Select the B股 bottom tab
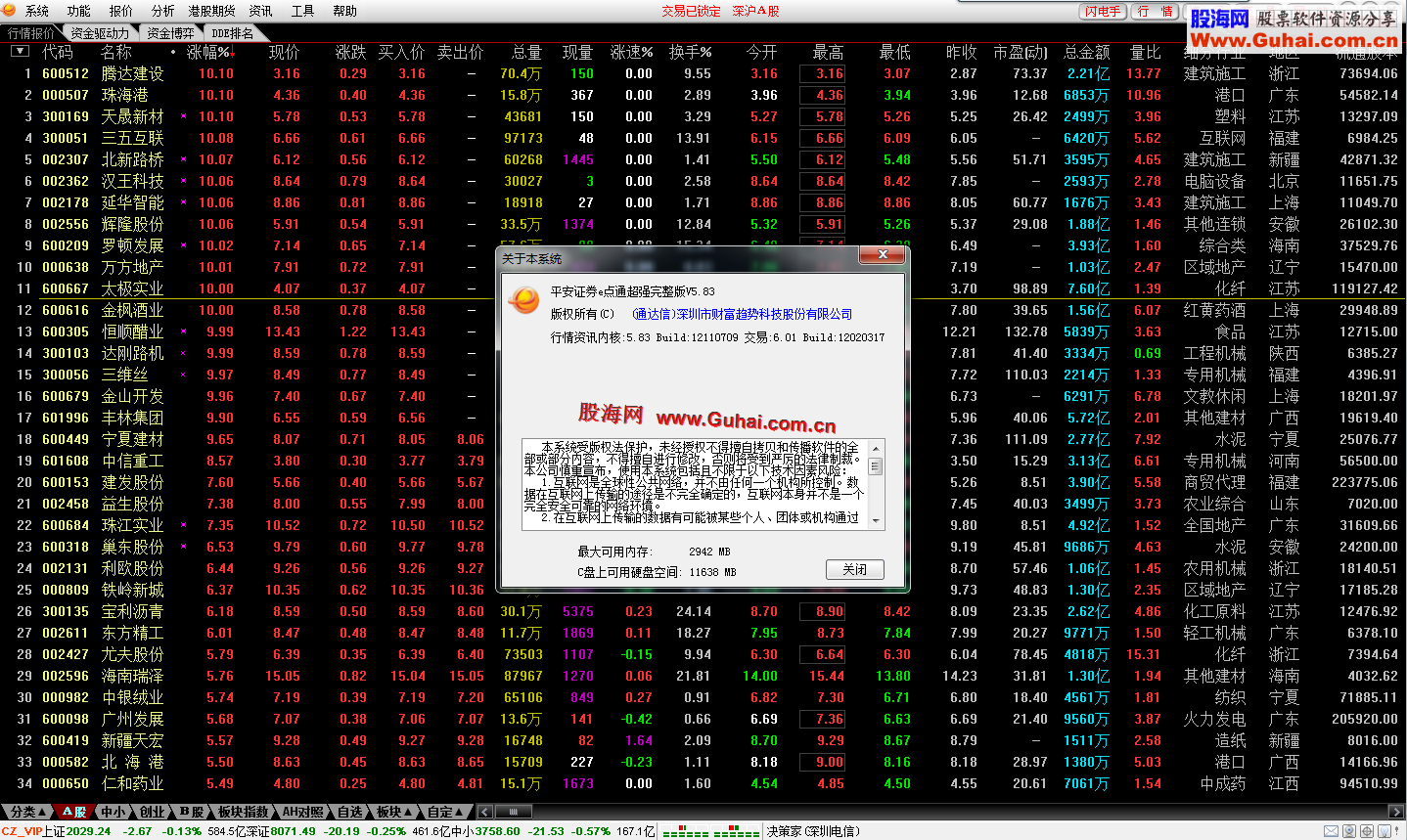 192,812
